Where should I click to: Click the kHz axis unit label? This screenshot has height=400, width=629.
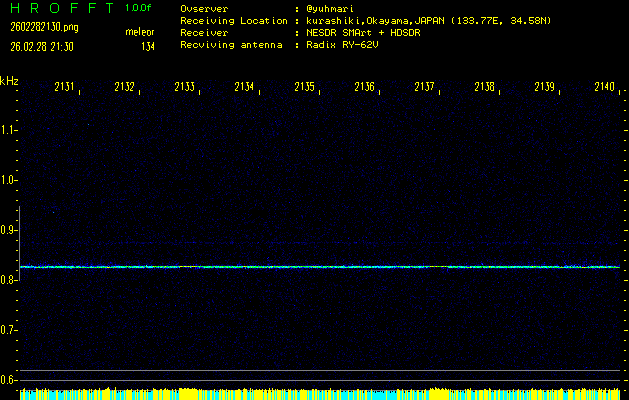tap(9, 81)
